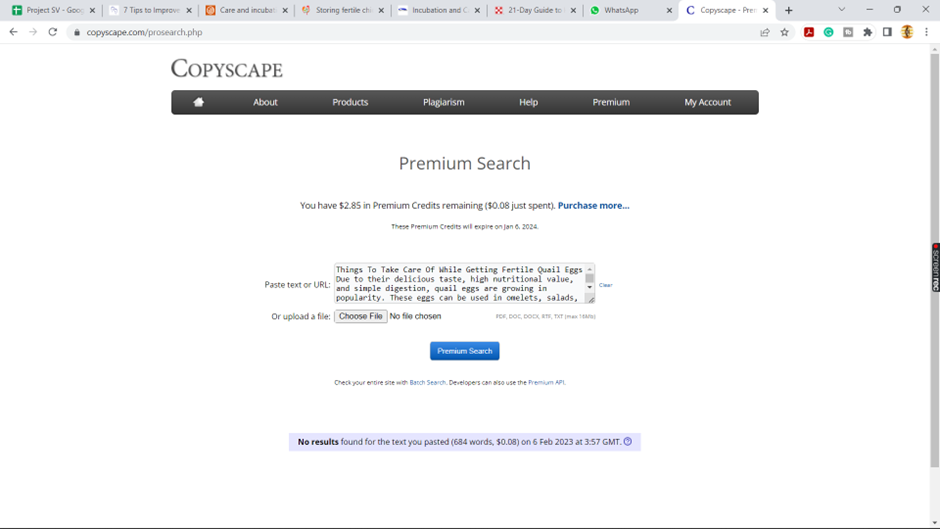View site info padlock icon

click(76, 32)
